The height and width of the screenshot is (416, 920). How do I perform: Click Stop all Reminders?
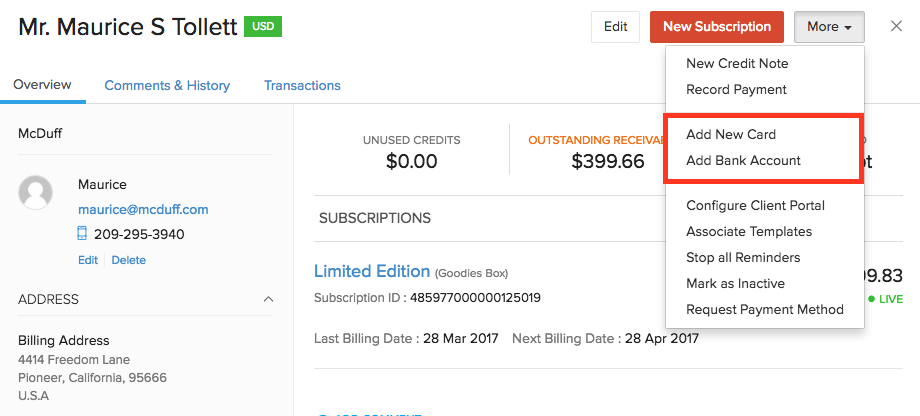pos(743,257)
